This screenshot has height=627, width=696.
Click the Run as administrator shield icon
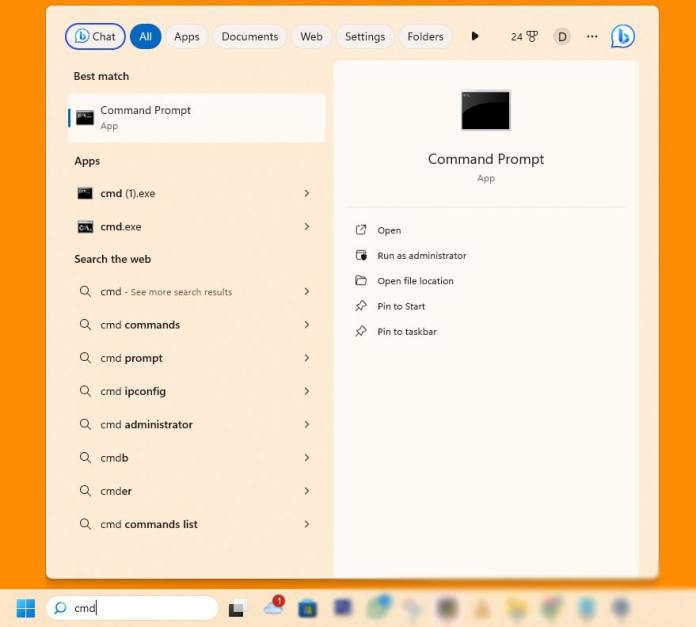(x=361, y=255)
